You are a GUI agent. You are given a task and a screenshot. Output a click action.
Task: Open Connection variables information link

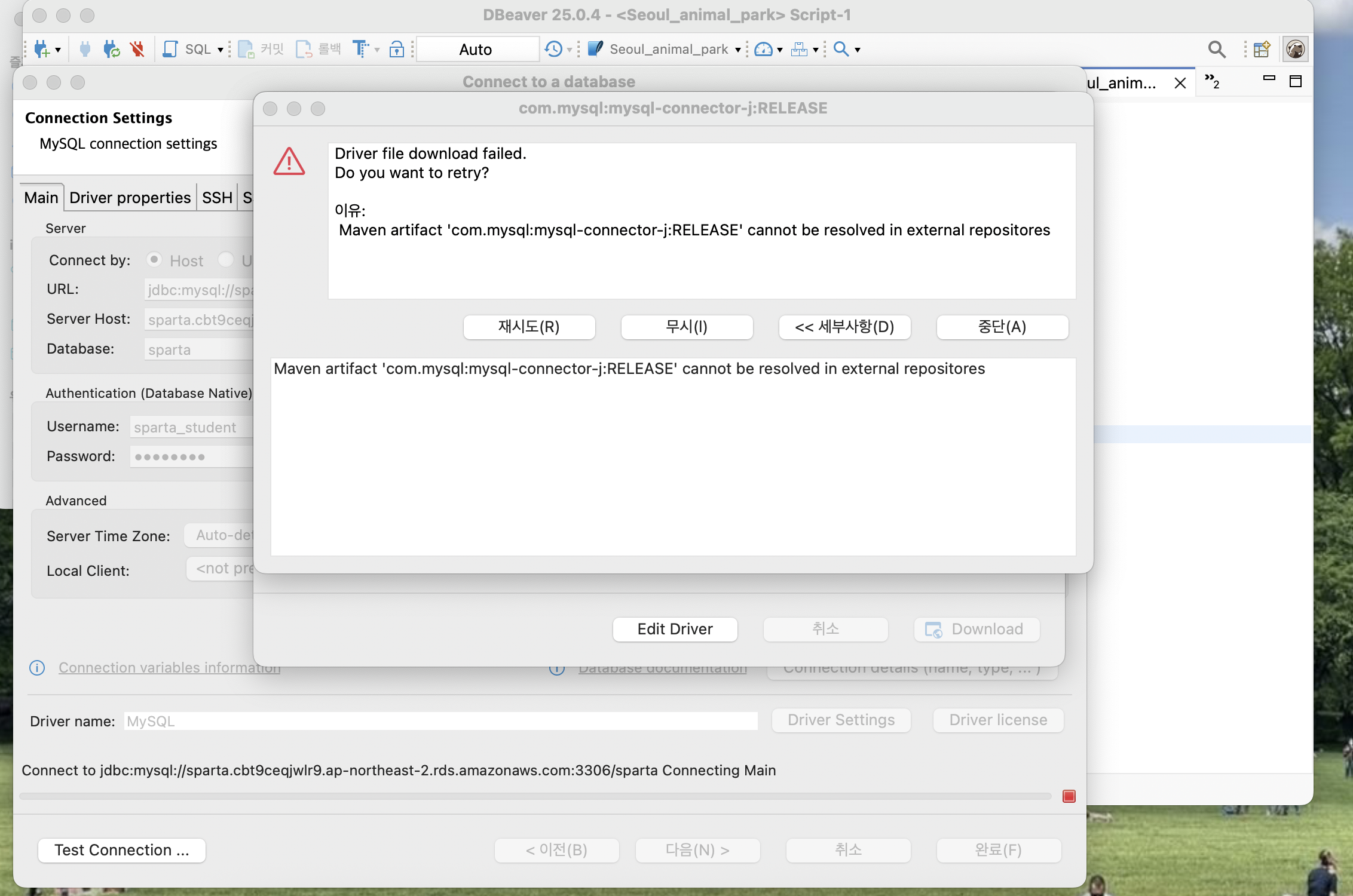click(170, 668)
